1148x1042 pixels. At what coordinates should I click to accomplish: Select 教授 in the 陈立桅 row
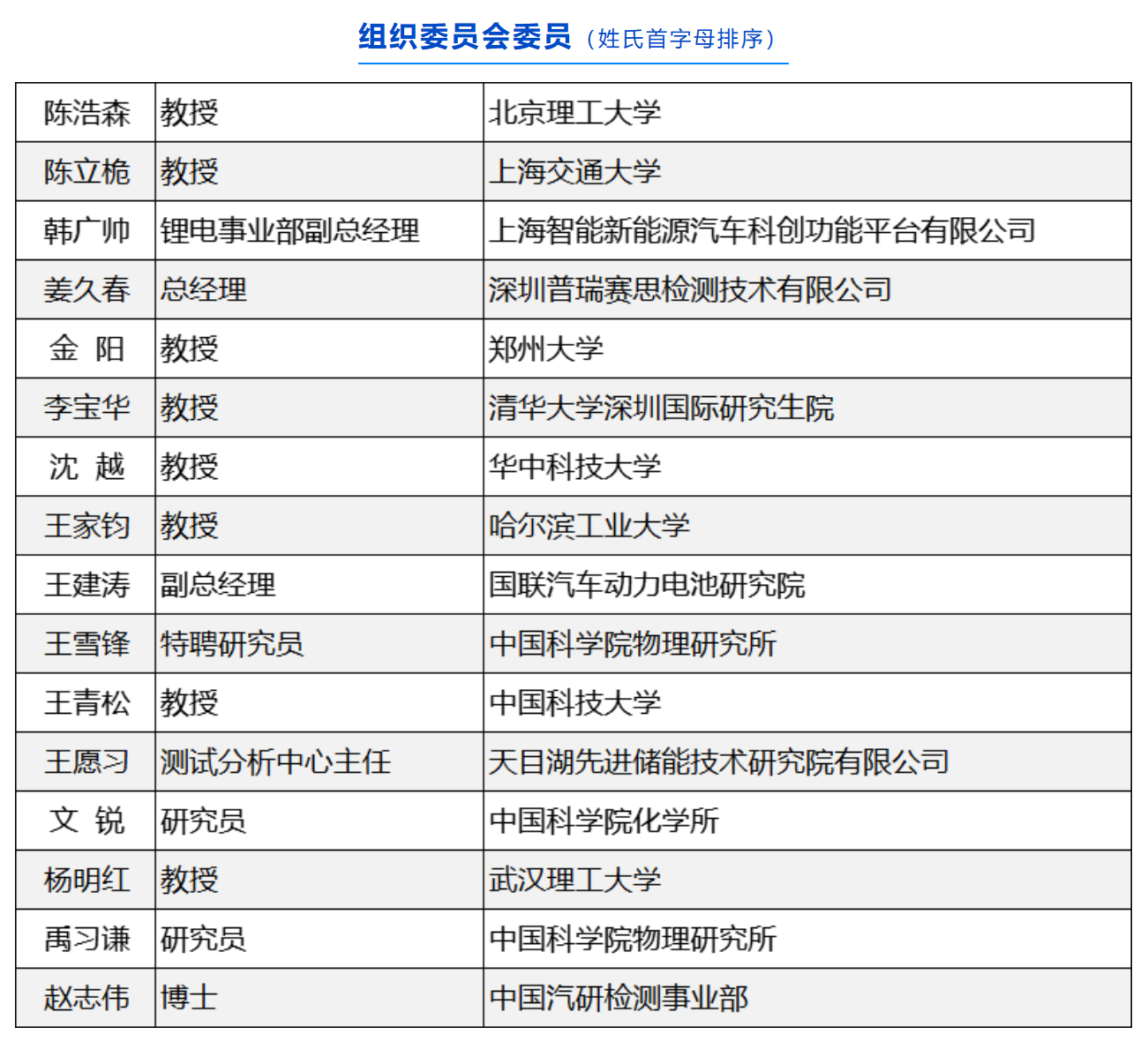point(189,172)
